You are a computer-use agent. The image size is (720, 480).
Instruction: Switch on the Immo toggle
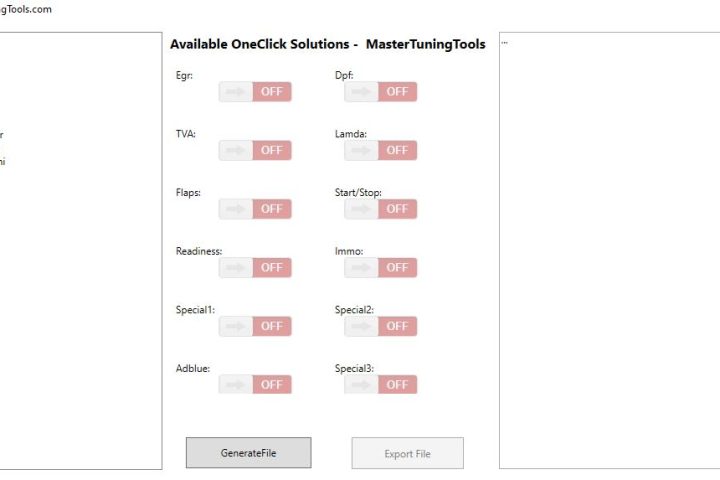381,267
